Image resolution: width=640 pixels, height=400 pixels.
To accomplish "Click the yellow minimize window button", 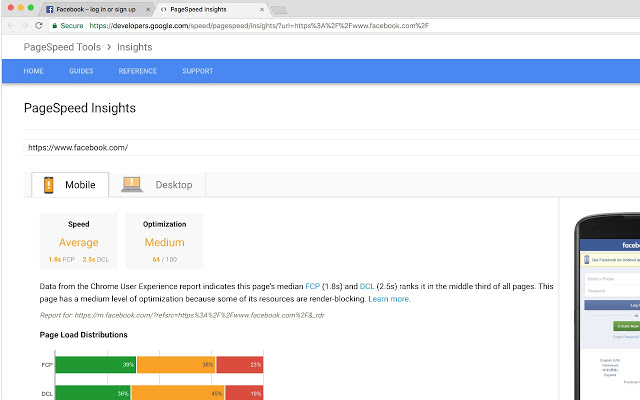I will click(x=21, y=7).
